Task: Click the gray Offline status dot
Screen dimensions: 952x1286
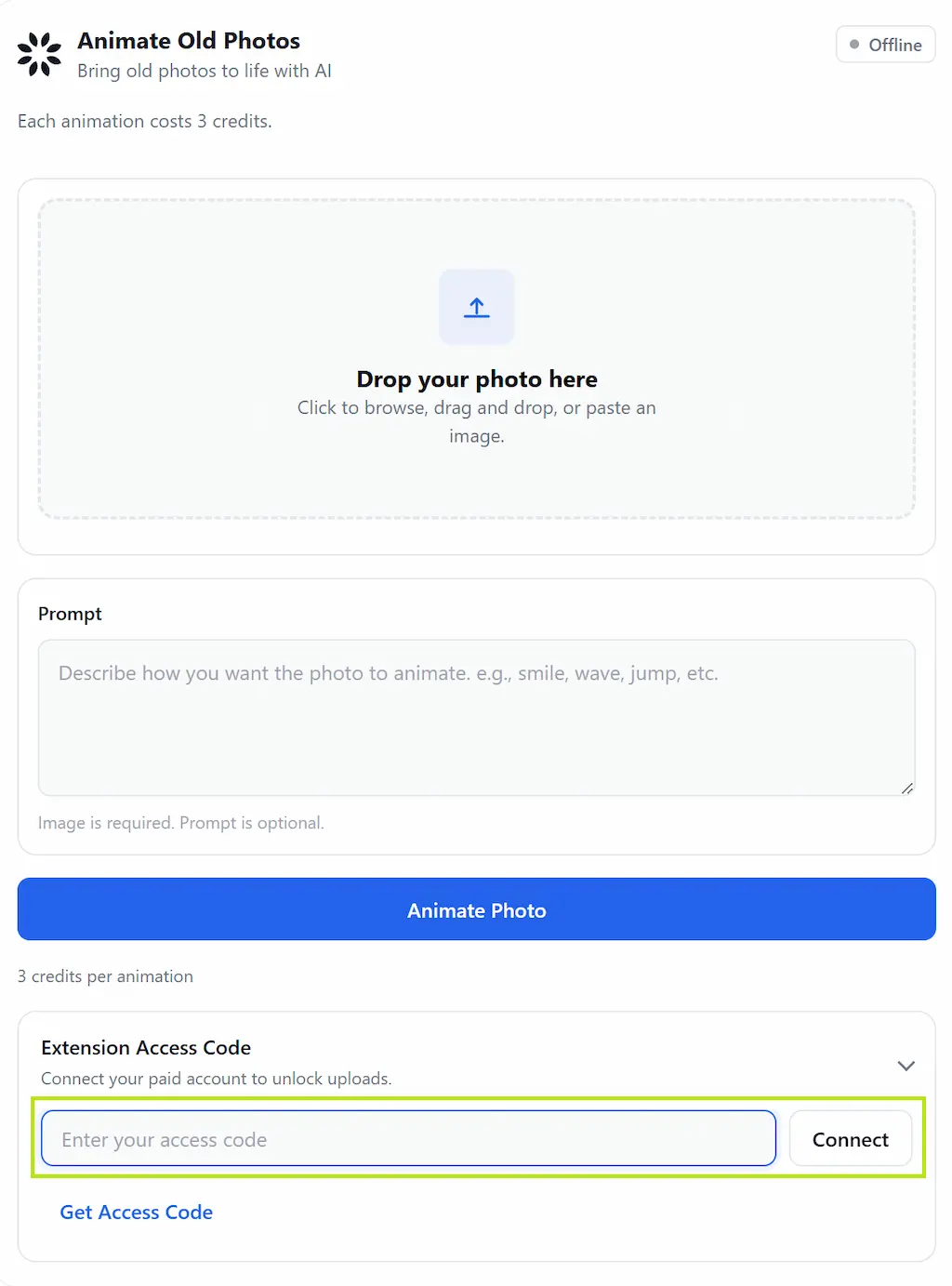Action: (854, 45)
